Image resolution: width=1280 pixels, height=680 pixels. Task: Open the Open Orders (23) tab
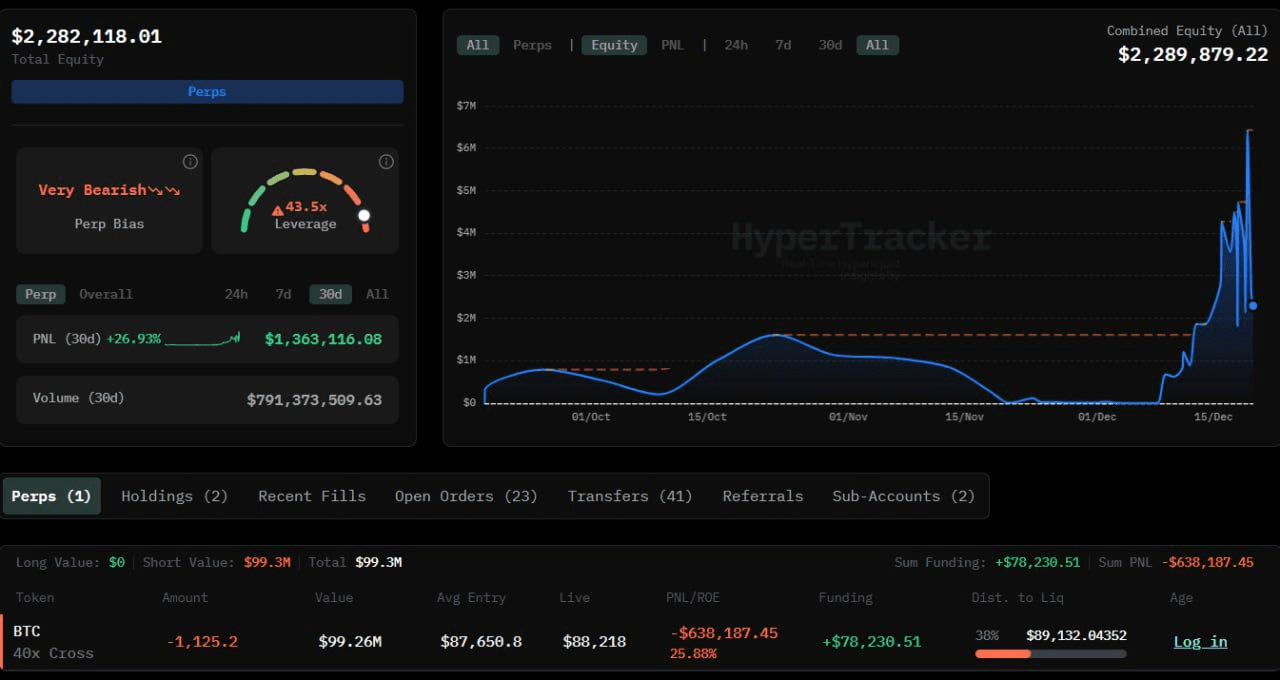pyautogui.click(x=466, y=496)
